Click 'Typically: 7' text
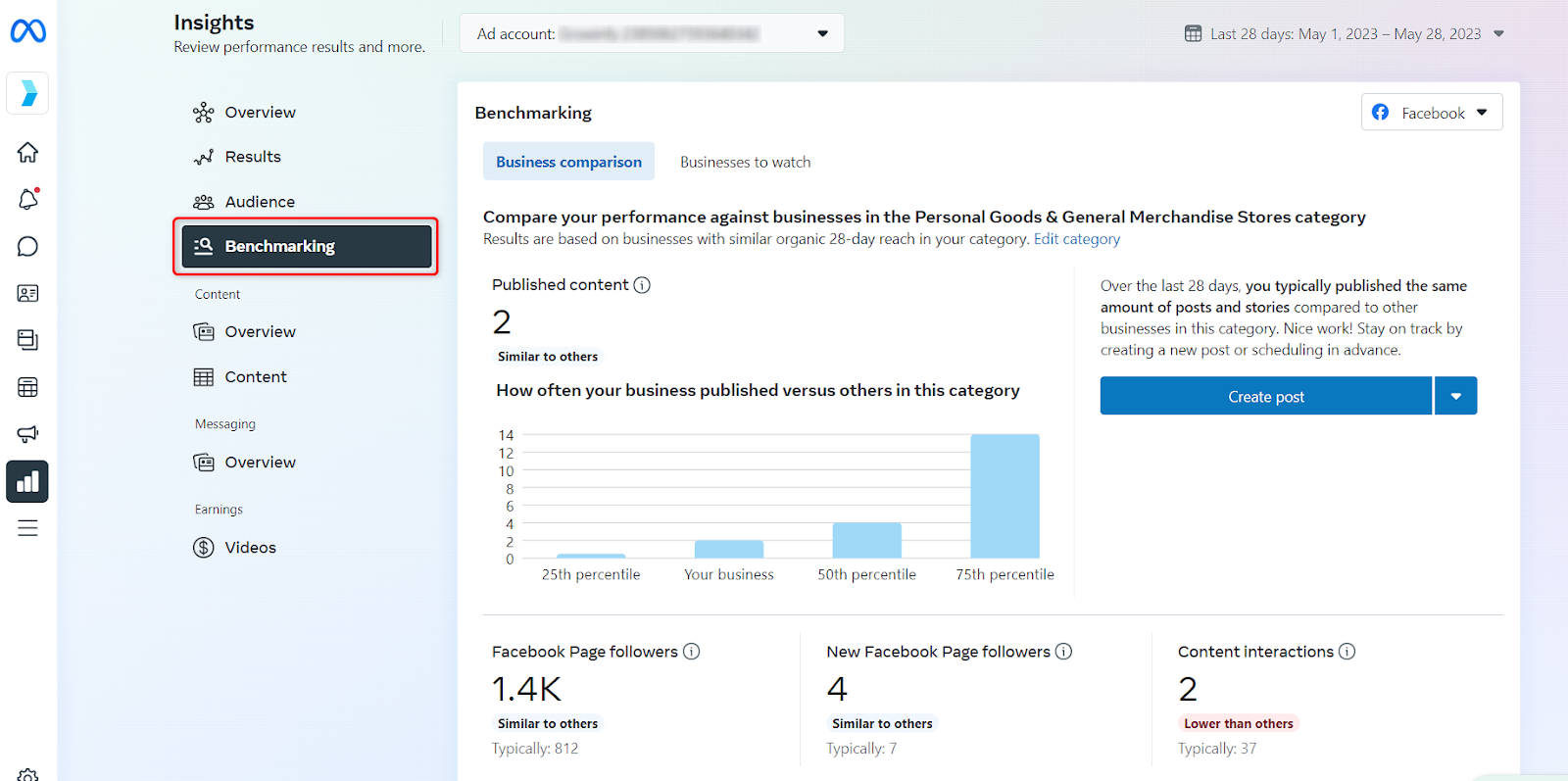This screenshot has height=781, width=1568. coord(861,749)
